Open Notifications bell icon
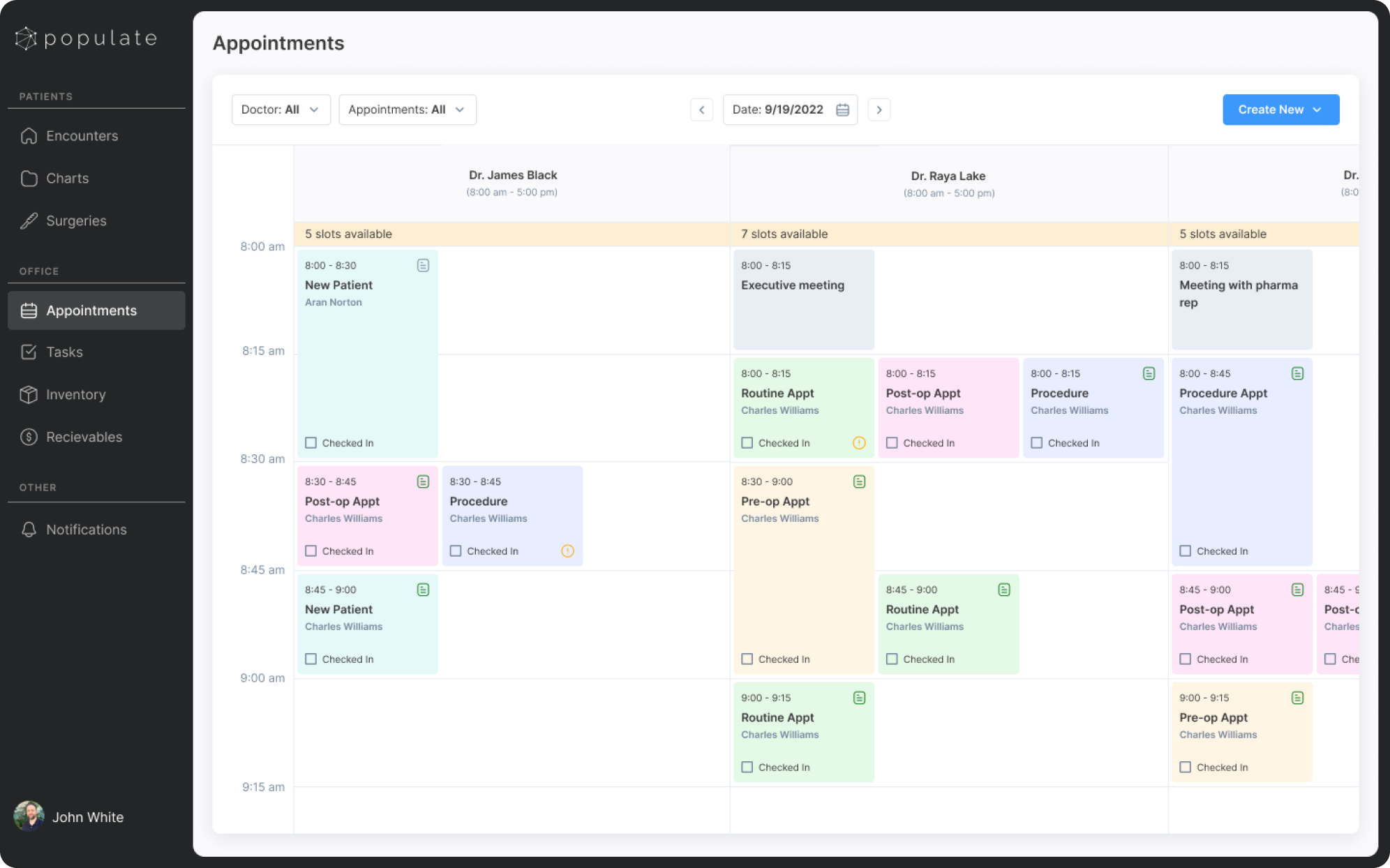This screenshot has height=868, width=1390. coord(29,530)
